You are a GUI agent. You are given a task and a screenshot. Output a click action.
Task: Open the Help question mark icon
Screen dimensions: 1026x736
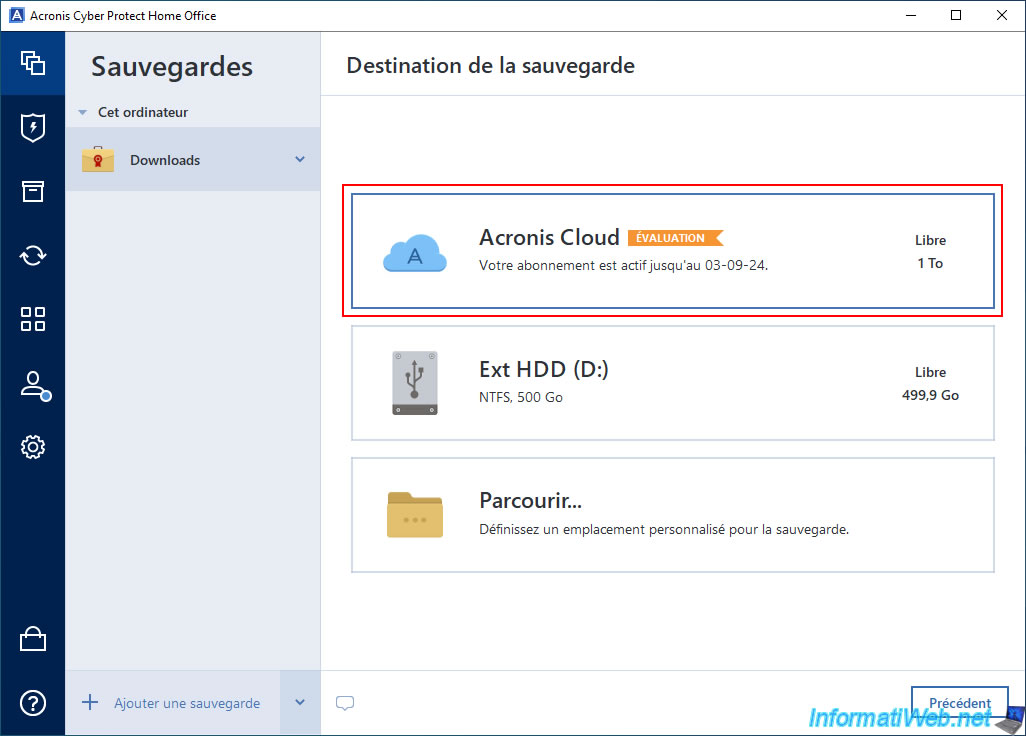[33, 703]
